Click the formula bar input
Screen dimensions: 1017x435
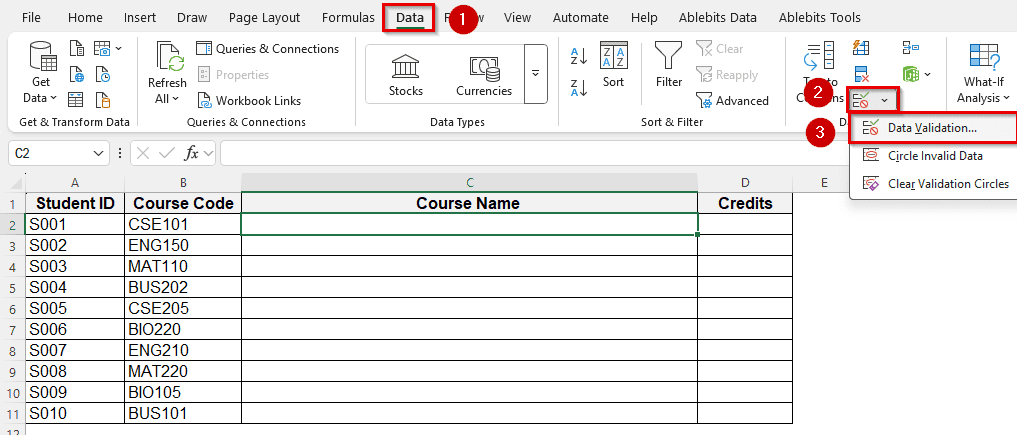534,154
